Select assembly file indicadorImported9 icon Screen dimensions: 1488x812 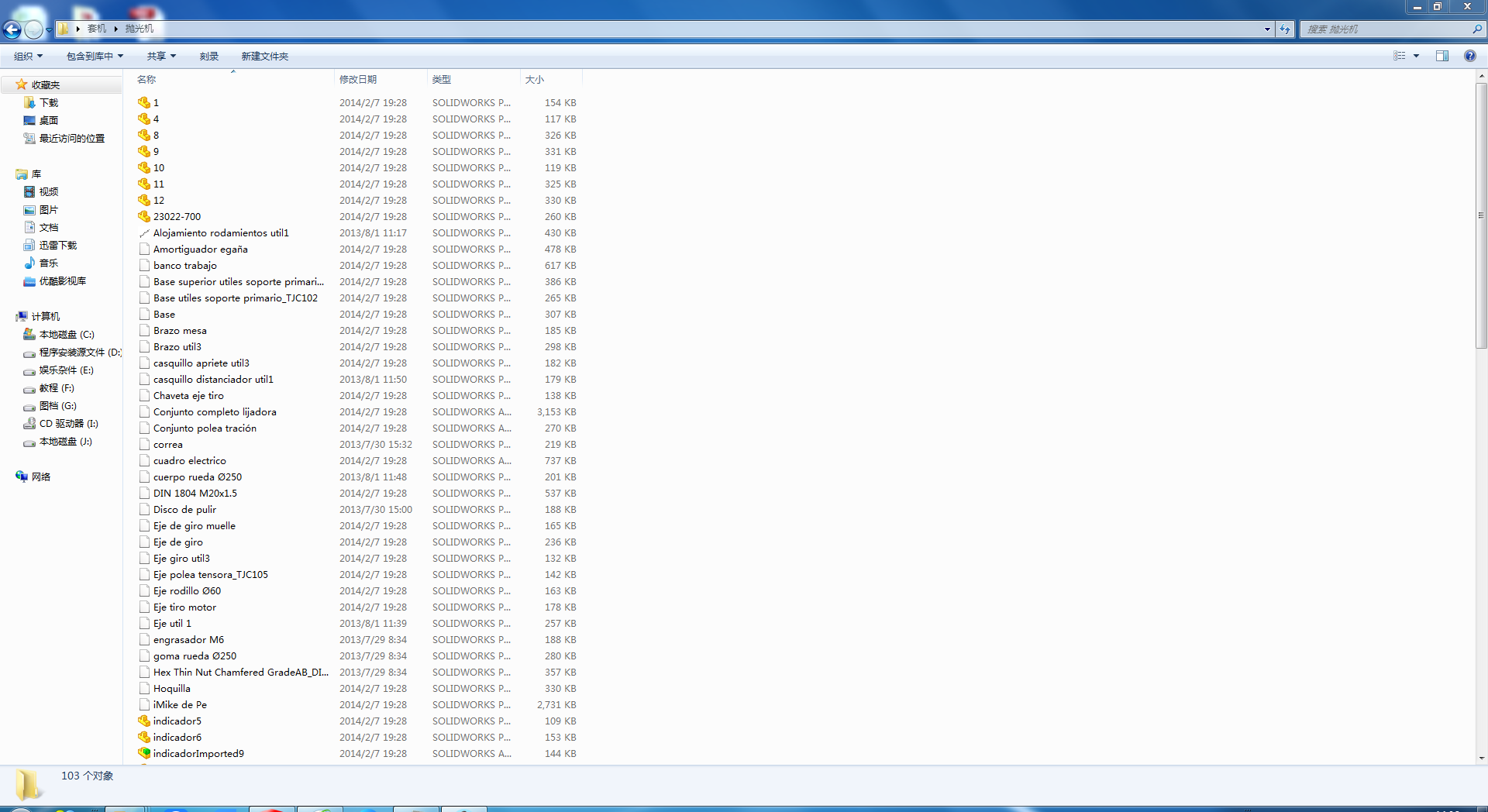coord(144,753)
